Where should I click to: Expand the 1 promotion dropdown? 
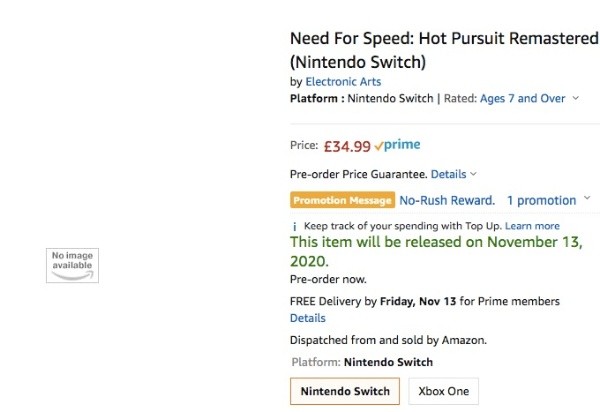pyautogui.click(x=585, y=200)
